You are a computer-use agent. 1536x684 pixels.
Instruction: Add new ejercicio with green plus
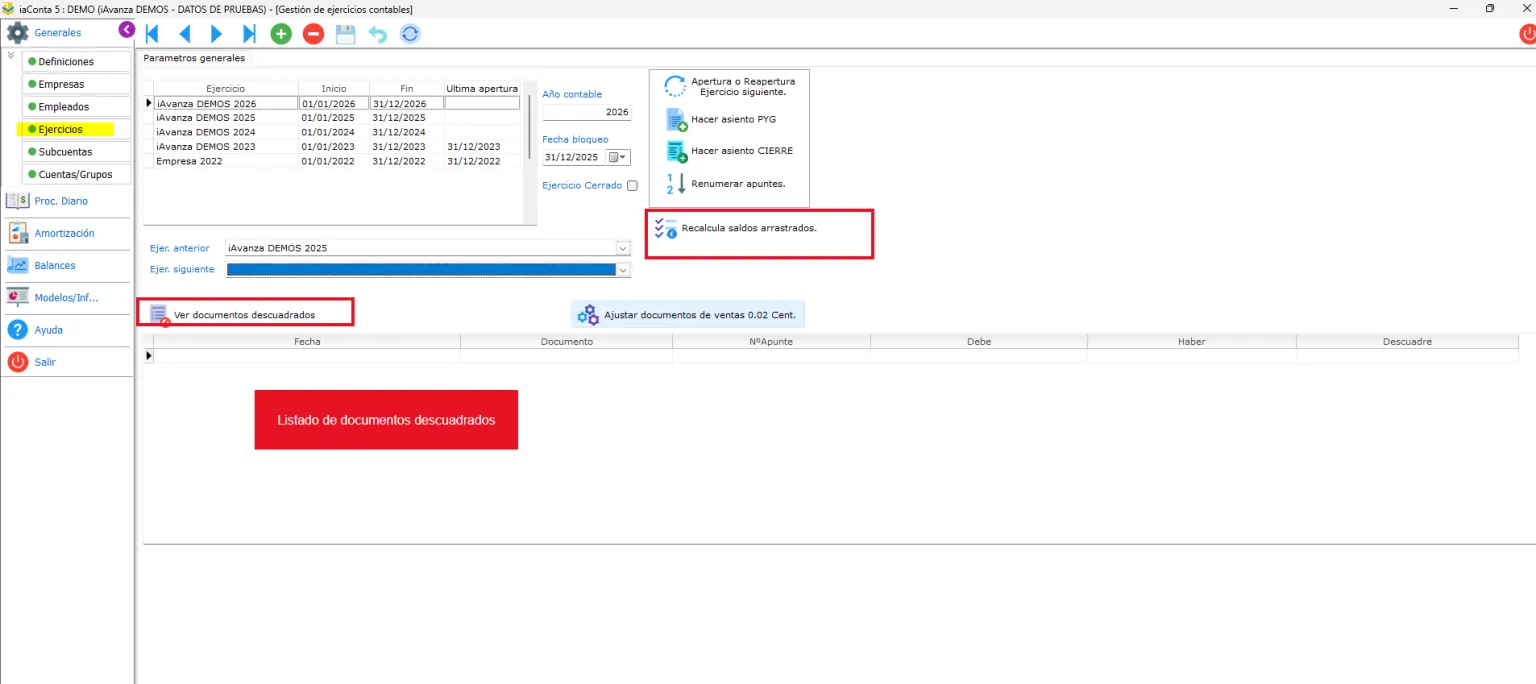click(x=281, y=34)
